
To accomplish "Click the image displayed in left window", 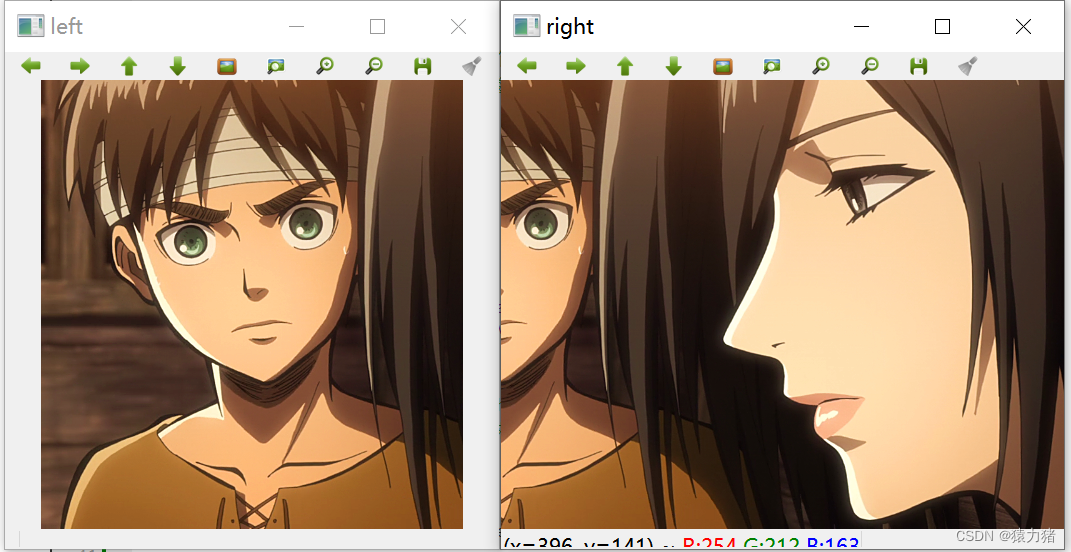I will 252,304.
